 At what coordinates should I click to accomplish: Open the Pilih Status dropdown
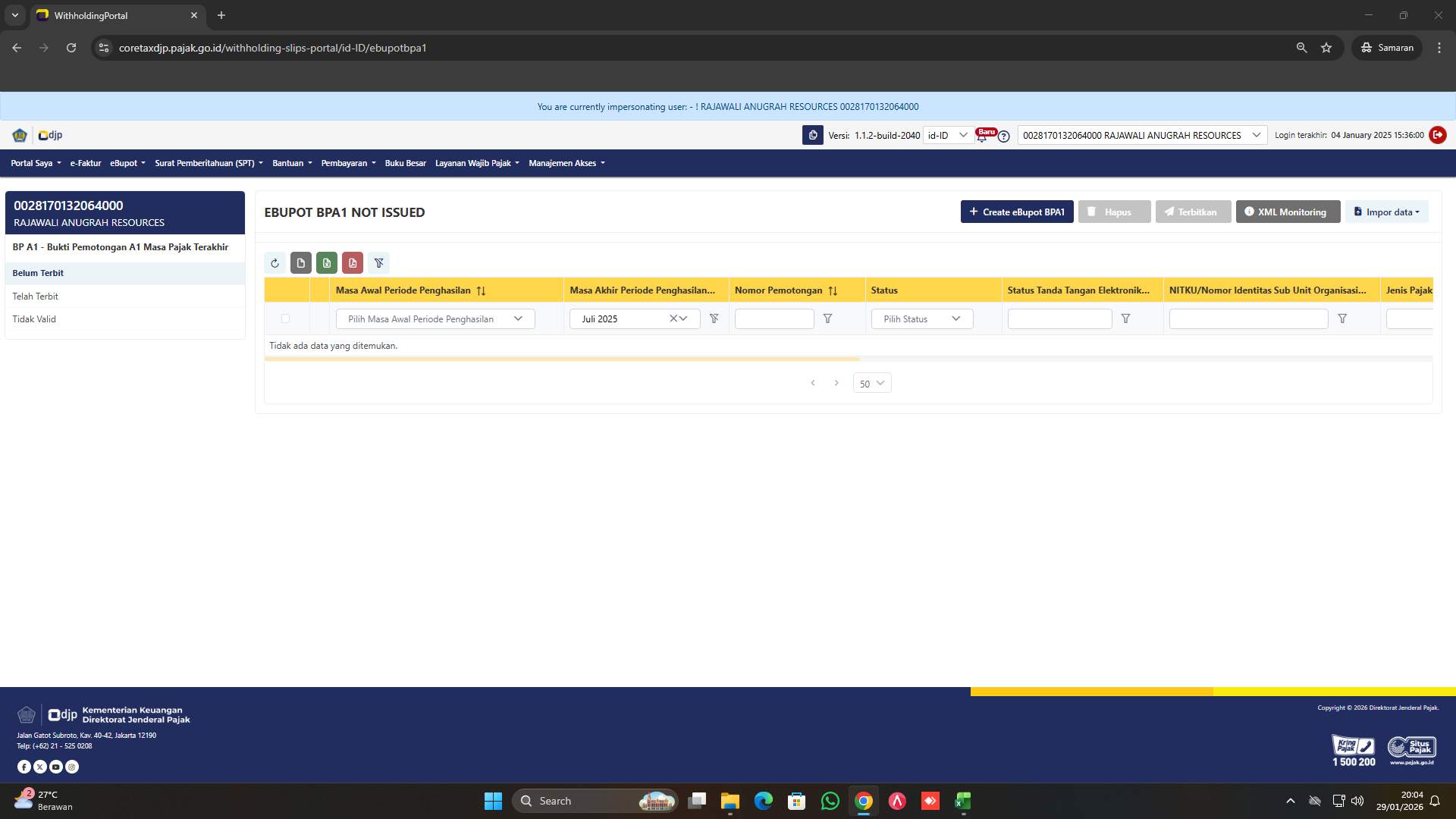[921, 318]
